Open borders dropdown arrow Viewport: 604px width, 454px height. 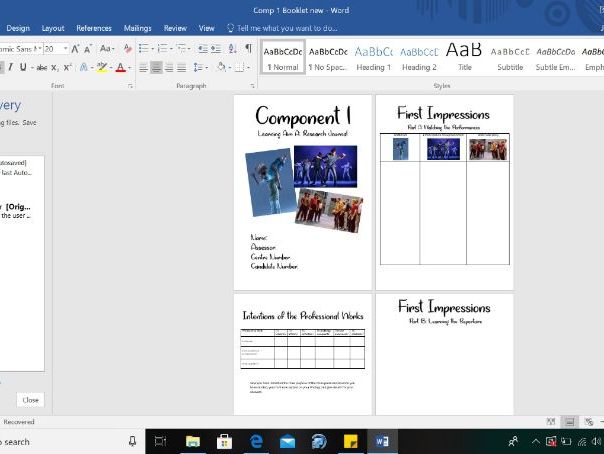pos(248,68)
